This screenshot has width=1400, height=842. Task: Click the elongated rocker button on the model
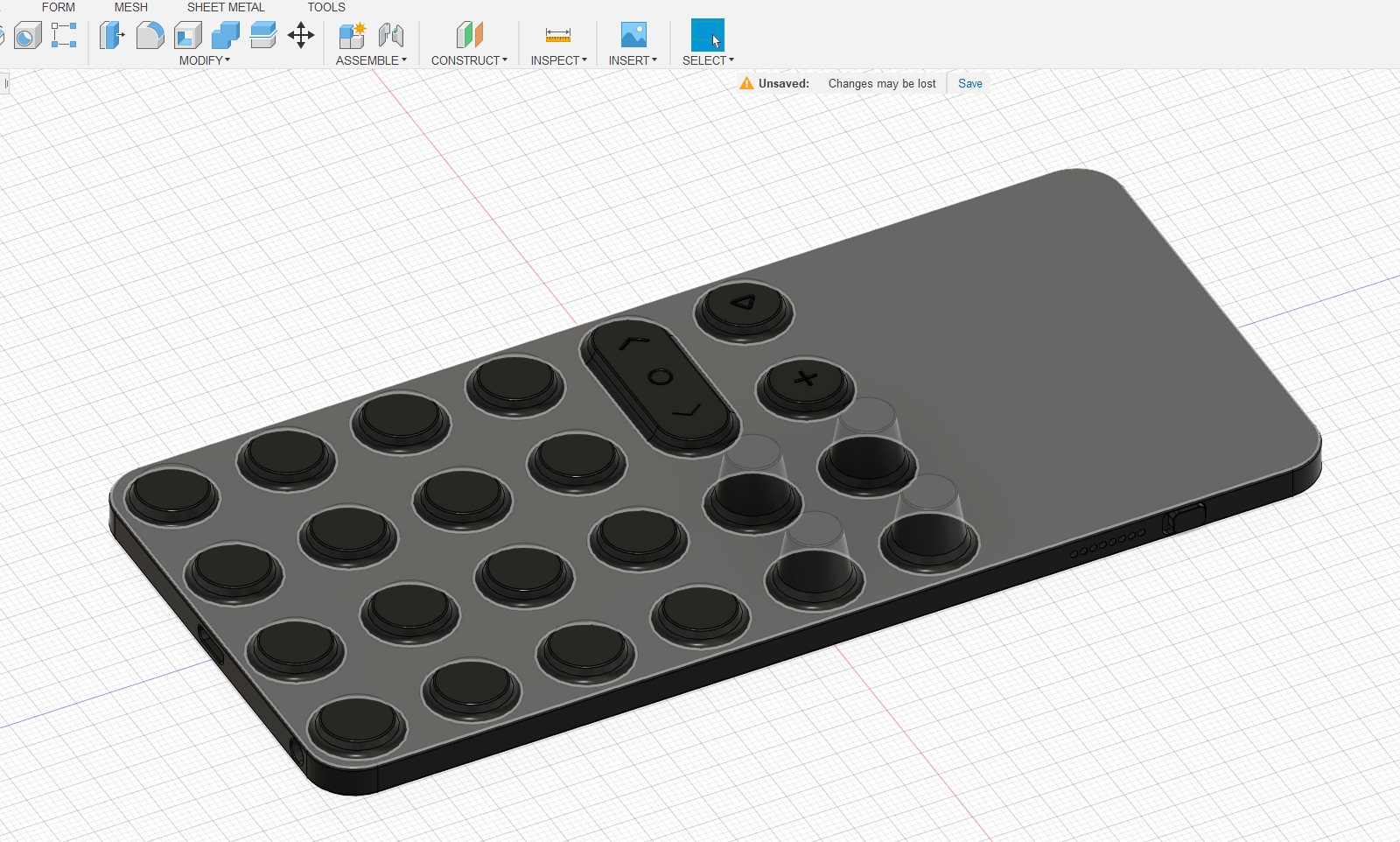coord(660,385)
